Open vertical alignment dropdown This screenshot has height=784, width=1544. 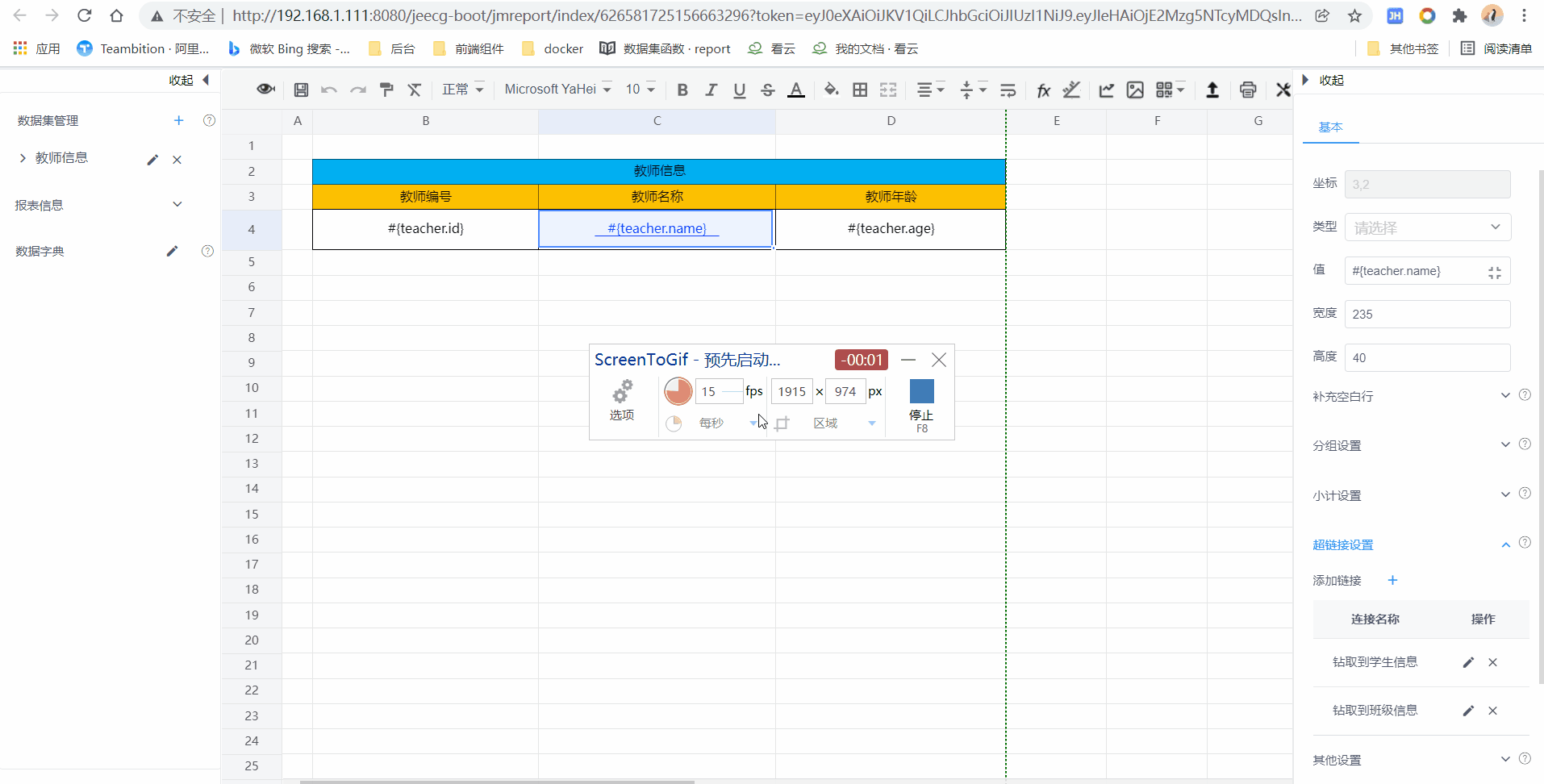974,90
